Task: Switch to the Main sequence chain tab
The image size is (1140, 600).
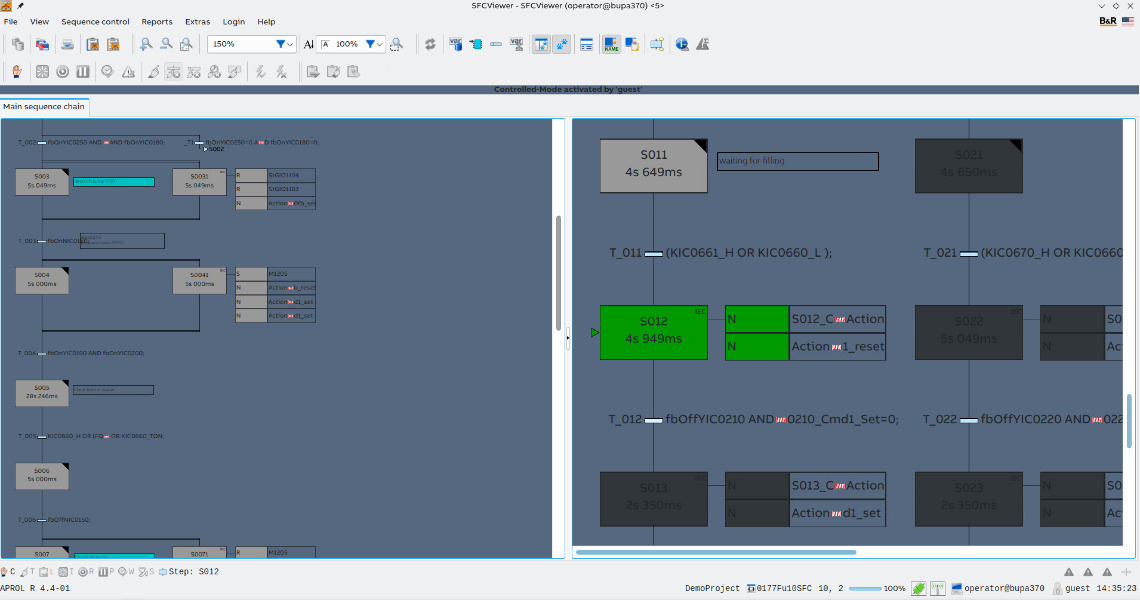Action: tap(44, 106)
